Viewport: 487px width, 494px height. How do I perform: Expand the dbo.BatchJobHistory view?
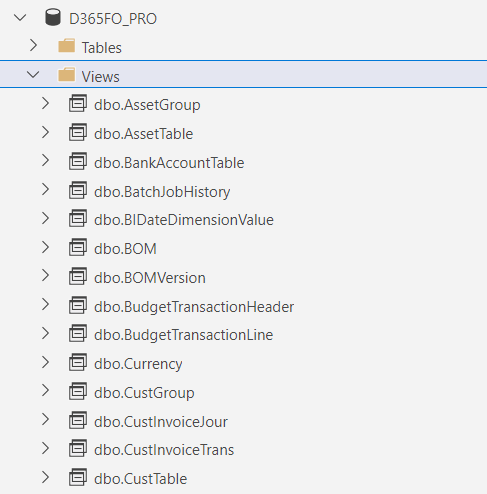(46, 190)
